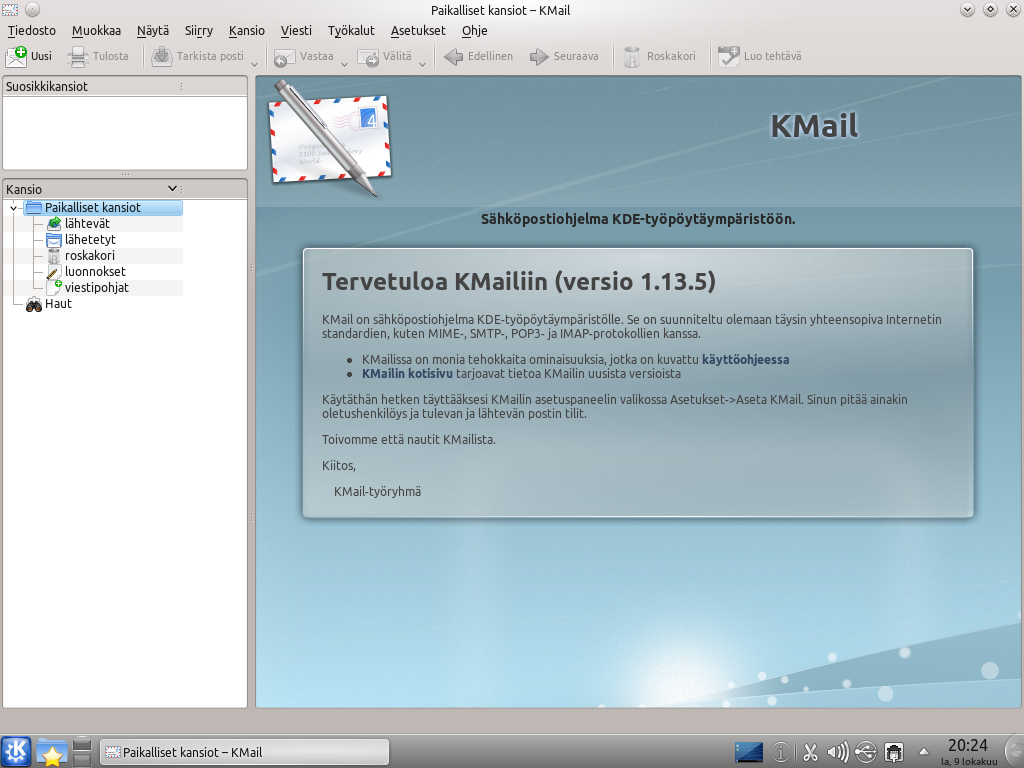Click the Välitä forward icon
Viewport: 1024px width, 768px height.
point(368,57)
